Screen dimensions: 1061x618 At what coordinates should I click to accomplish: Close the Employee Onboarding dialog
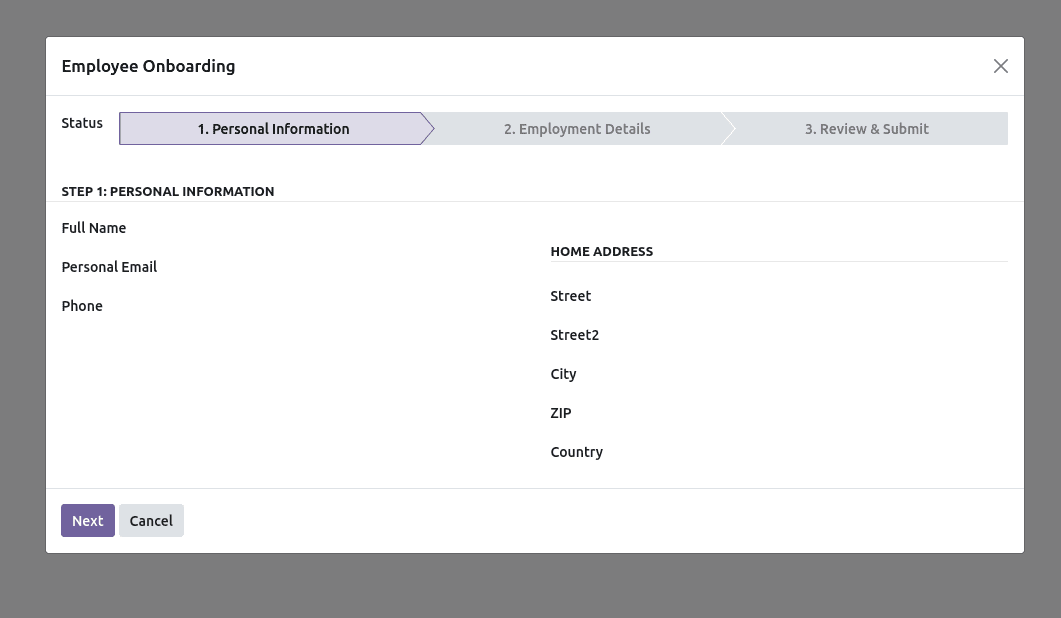pos(1000,66)
